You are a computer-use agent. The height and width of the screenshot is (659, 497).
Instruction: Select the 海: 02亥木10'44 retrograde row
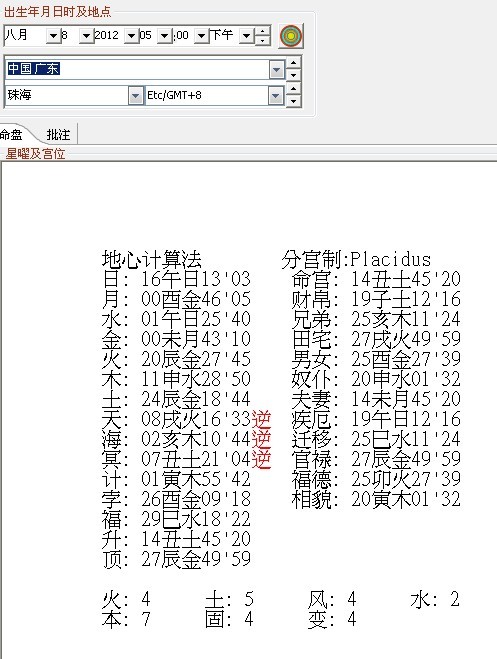pyautogui.click(x=187, y=439)
